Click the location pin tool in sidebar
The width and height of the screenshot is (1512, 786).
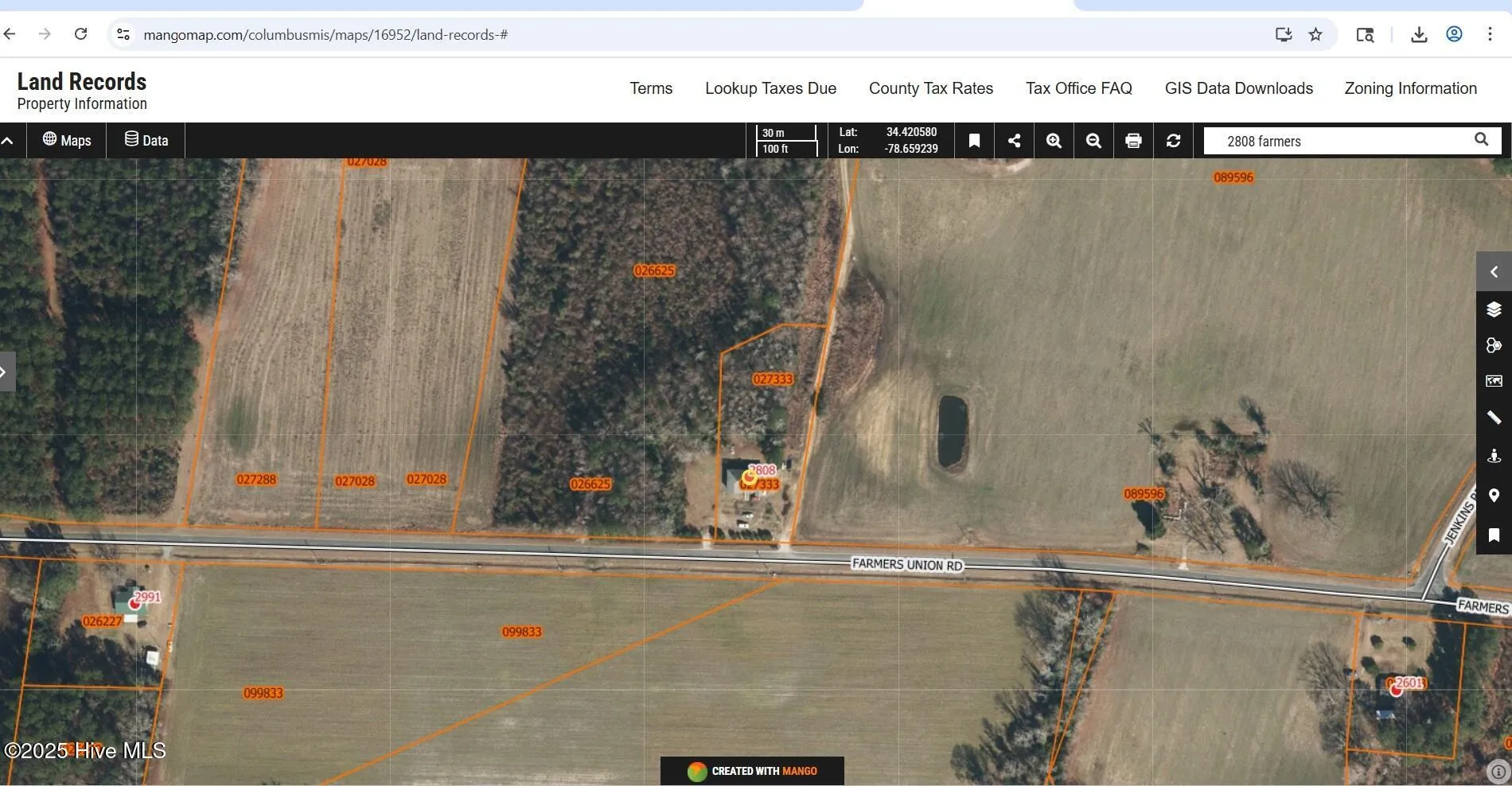point(1494,496)
